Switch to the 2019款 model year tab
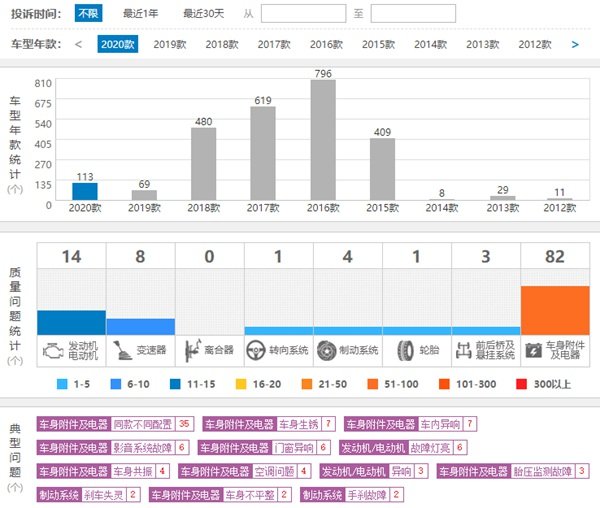This screenshot has height=508, width=600. pos(169,44)
